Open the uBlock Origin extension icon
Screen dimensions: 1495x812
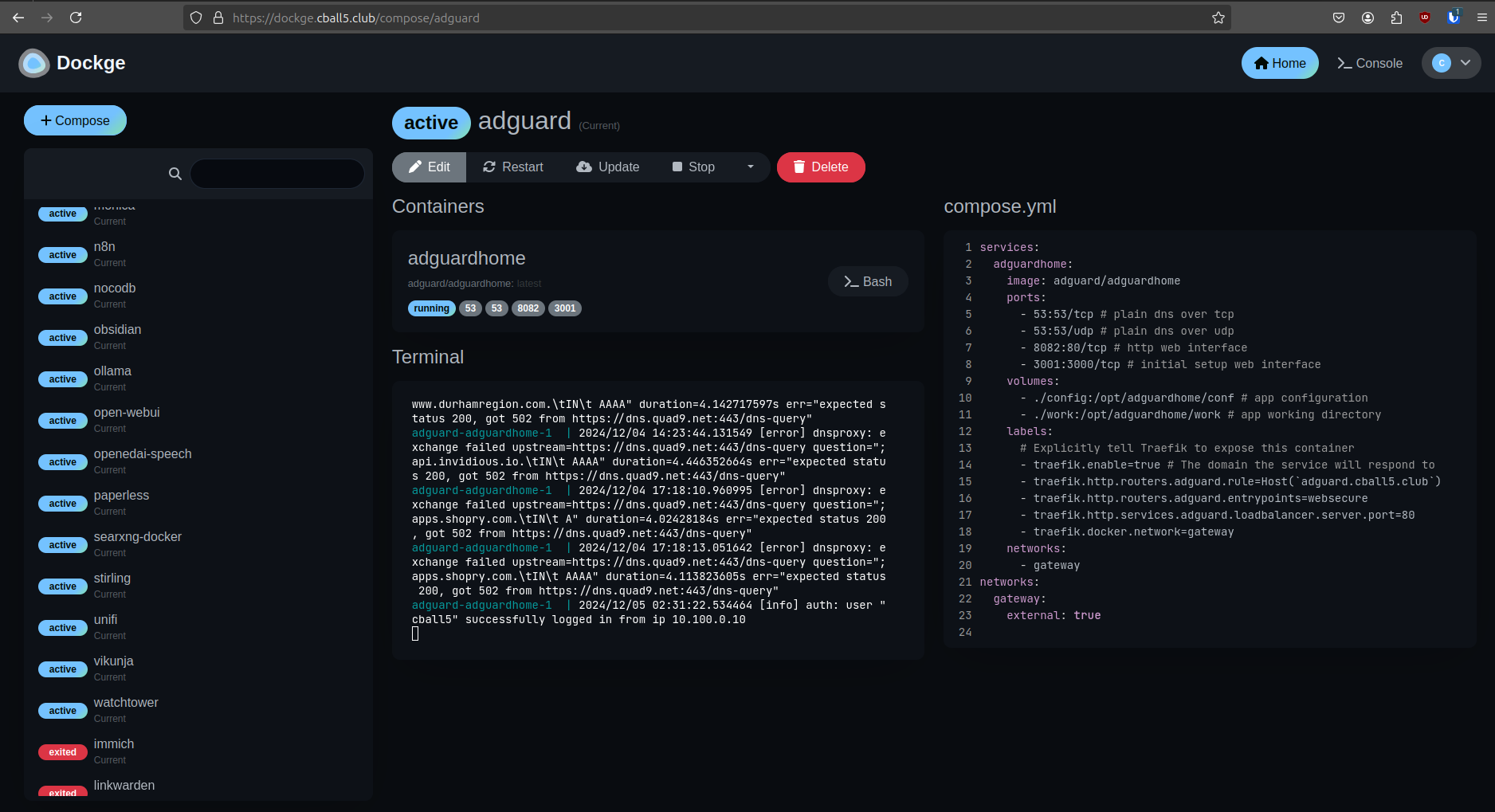pyautogui.click(x=1425, y=18)
